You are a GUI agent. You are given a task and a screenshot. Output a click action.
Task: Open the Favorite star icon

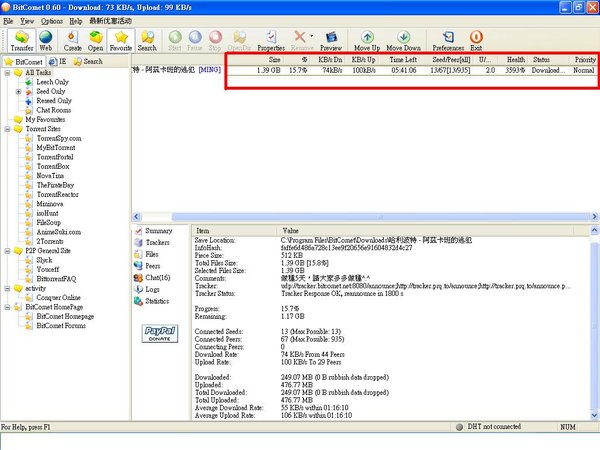(121, 40)
